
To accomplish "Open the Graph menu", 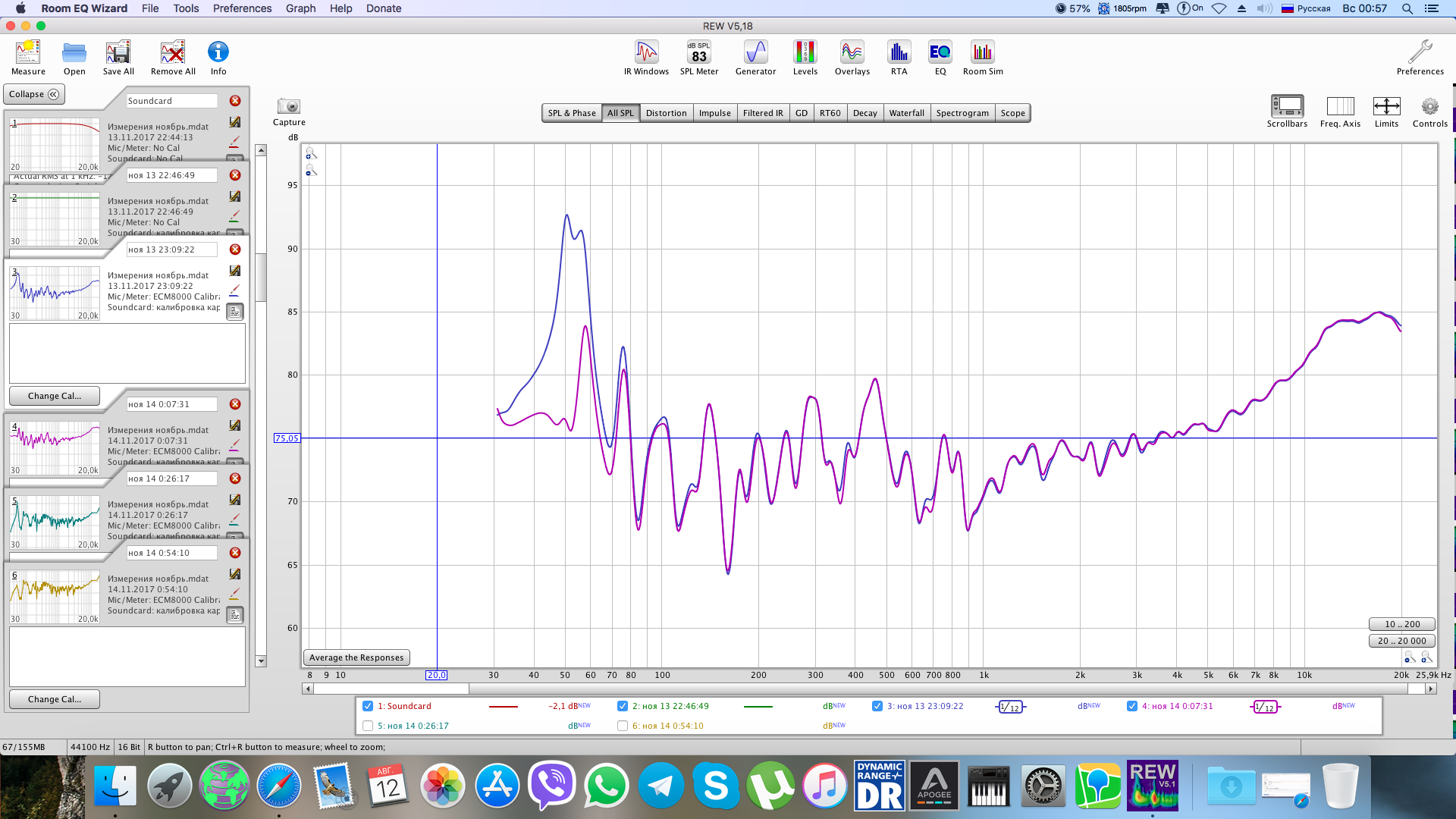I will [x=300, y=8].
